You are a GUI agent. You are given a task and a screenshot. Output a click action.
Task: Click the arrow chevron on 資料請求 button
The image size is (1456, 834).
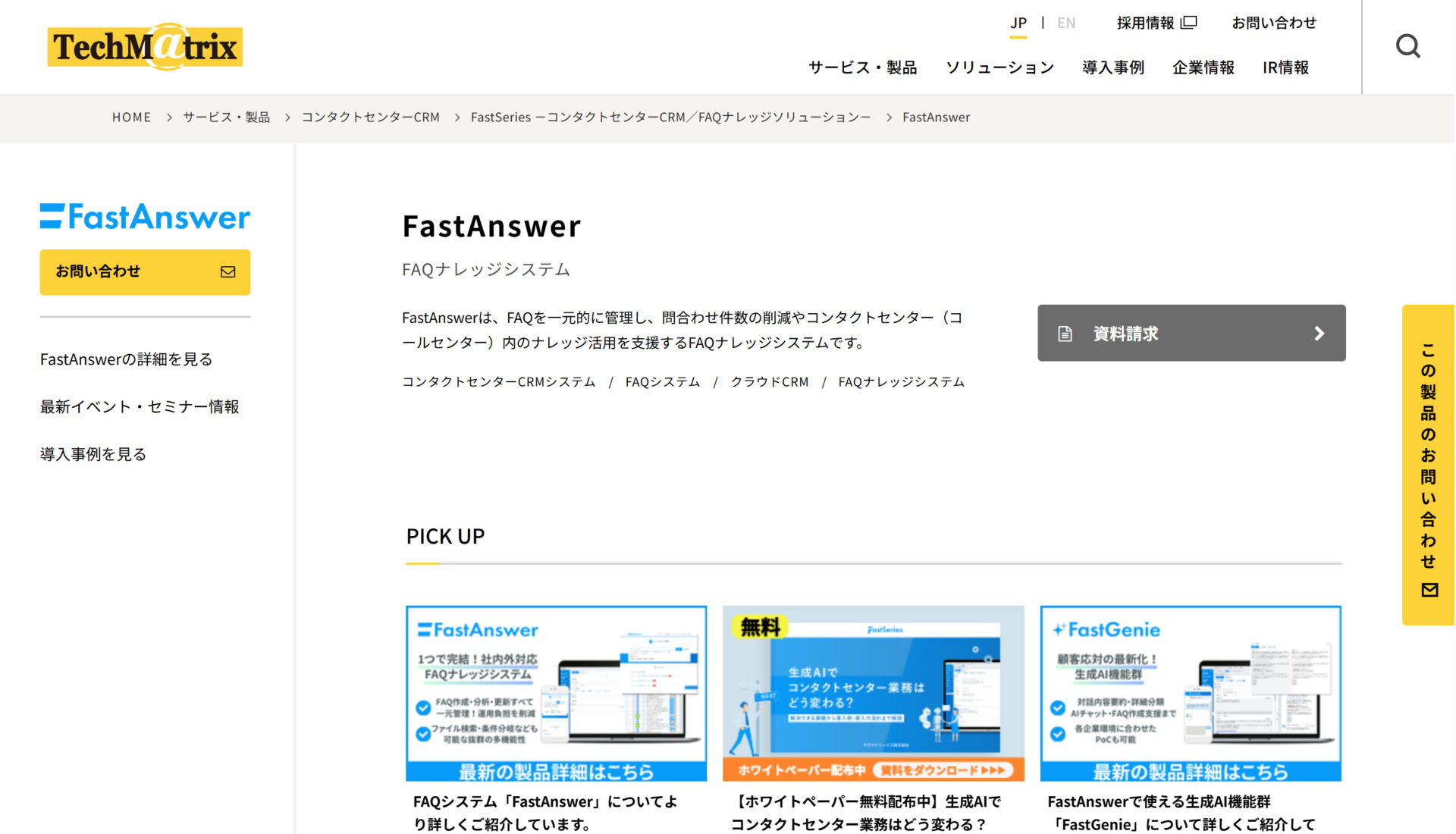pyautogui.click(x=1319, y=334)
